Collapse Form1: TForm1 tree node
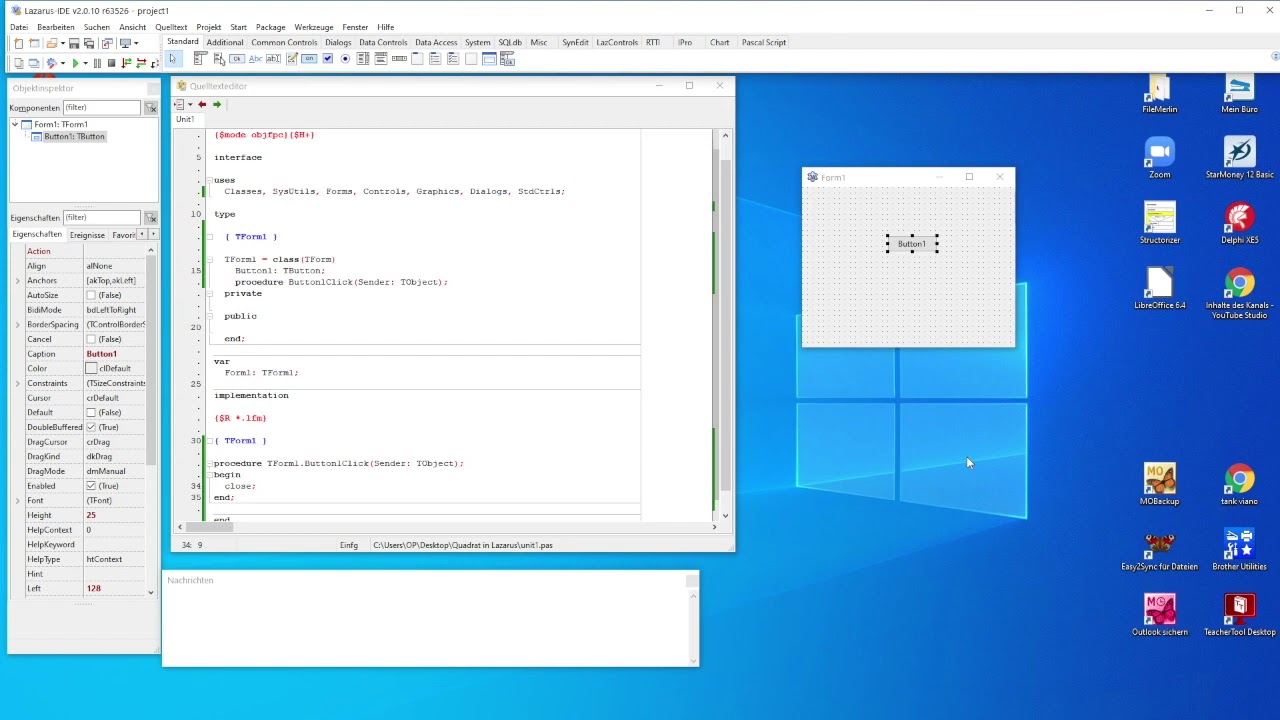The image size is (1280, 720). click(x=15, y=124)
